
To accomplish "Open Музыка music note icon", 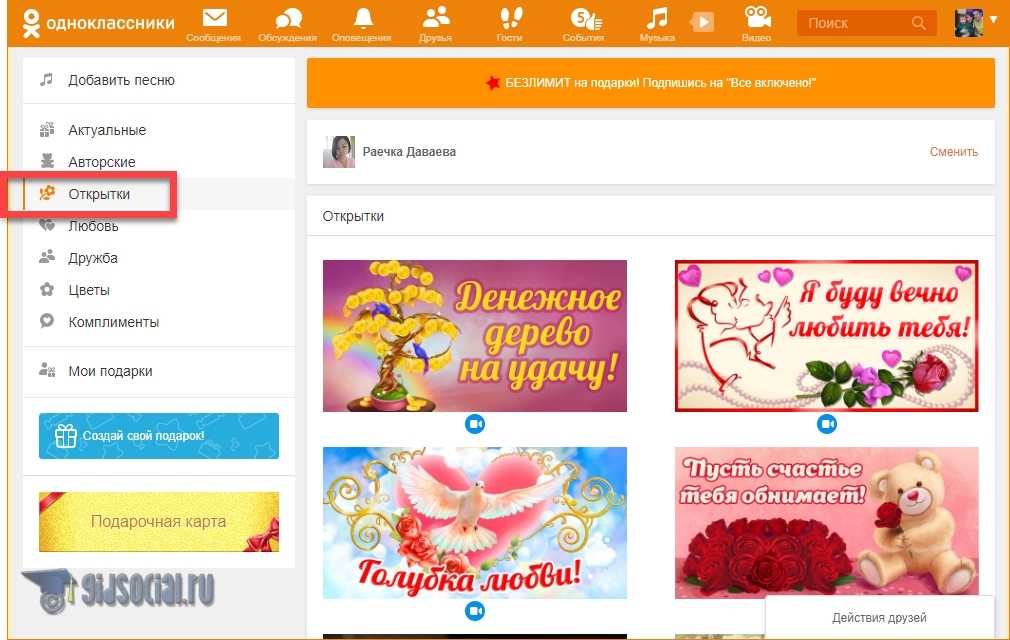I will pos(656,19).
